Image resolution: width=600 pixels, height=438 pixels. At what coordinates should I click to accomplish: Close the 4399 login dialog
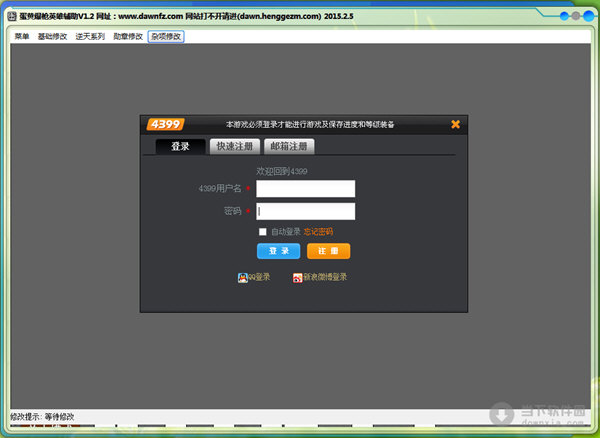pos(455,124)
